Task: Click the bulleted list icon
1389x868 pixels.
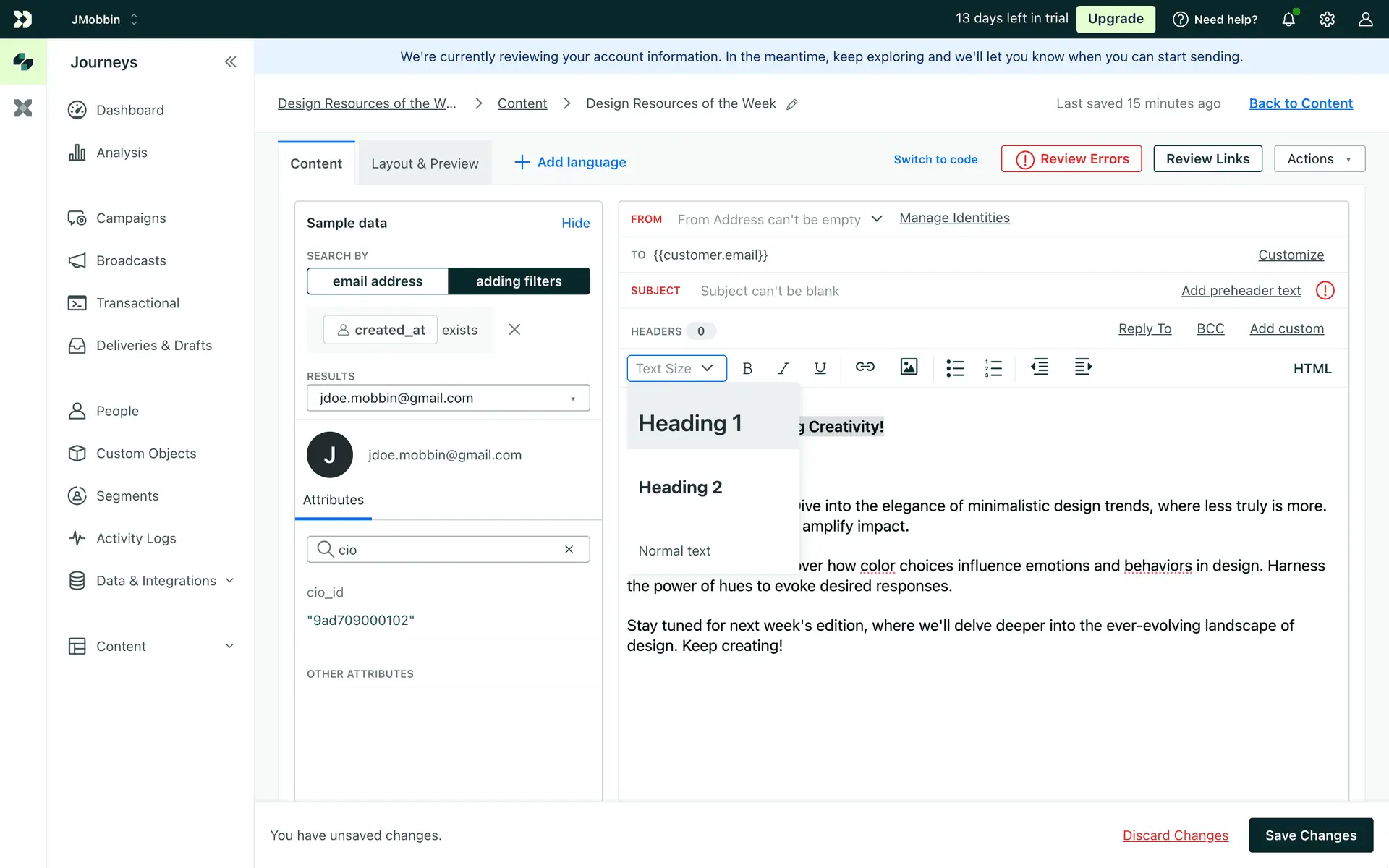Action: coord(955,368)
